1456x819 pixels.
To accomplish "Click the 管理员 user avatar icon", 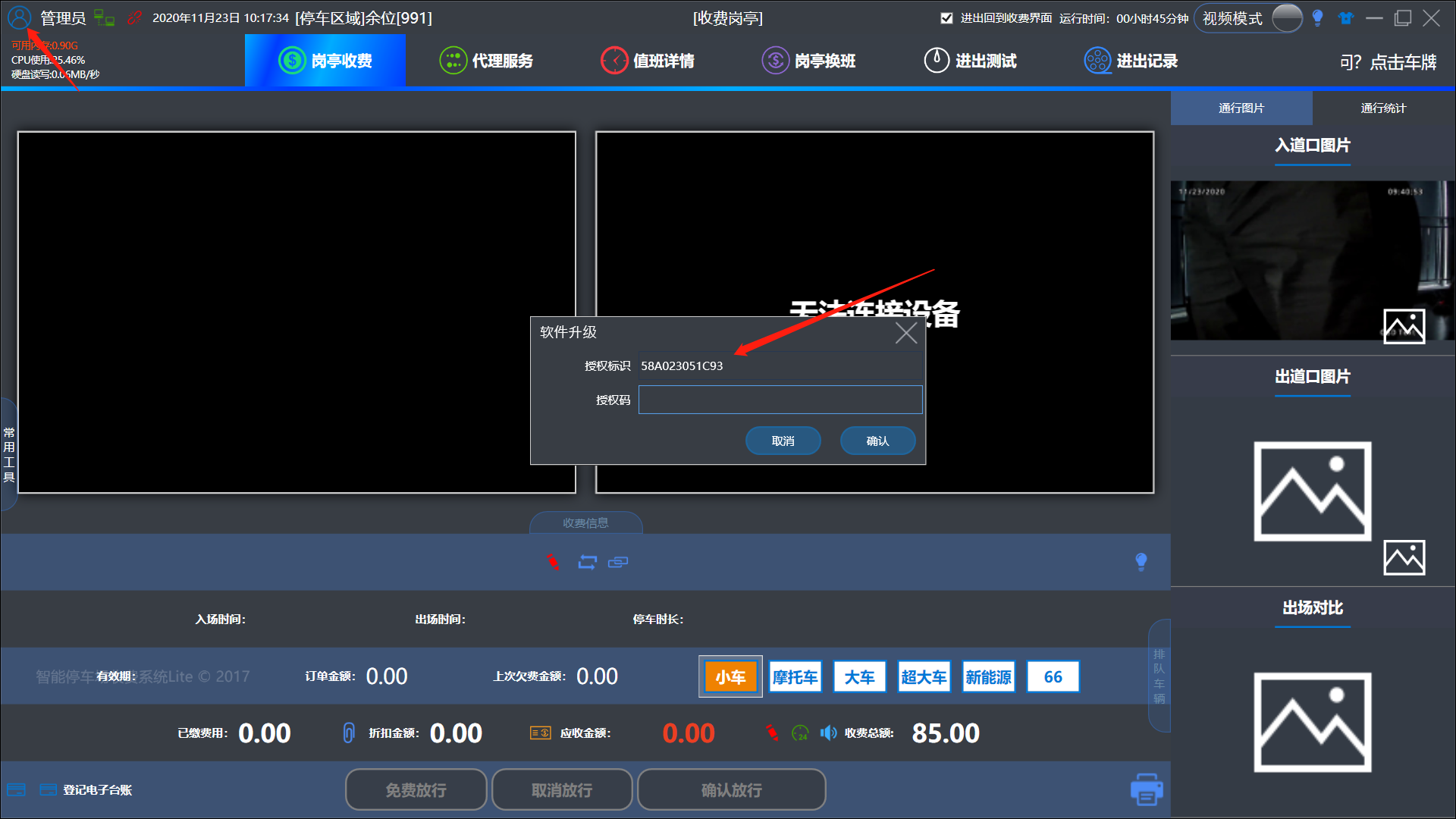I will coord(20,17).
